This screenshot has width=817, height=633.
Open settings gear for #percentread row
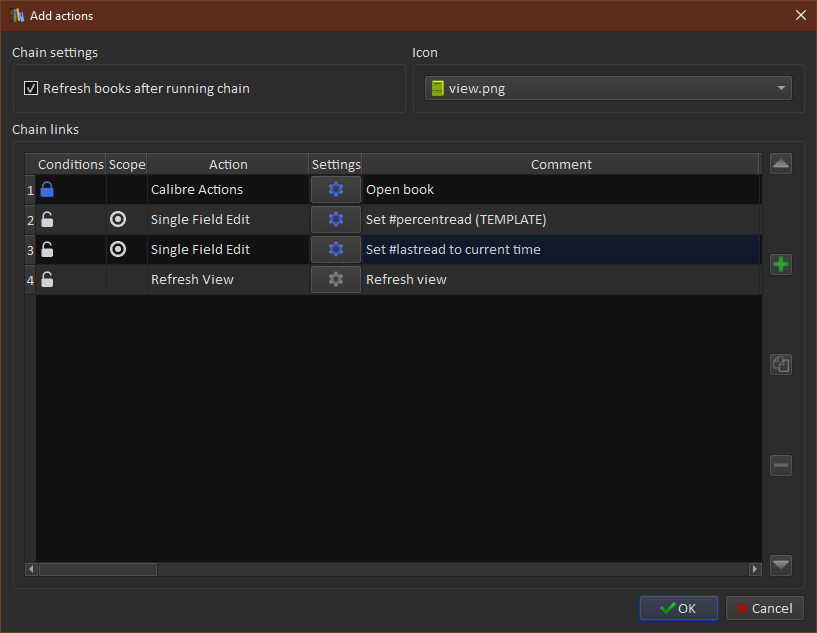point(336,220)
